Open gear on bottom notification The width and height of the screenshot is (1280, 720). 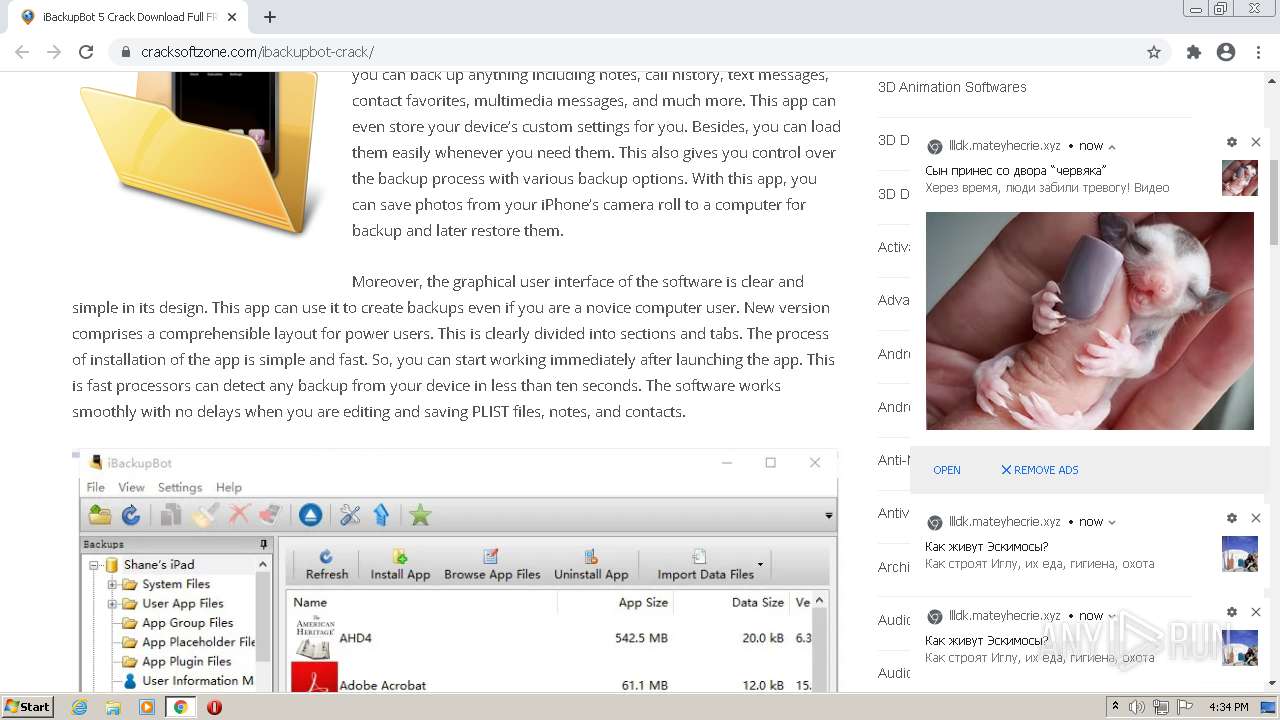(1232, 612)
